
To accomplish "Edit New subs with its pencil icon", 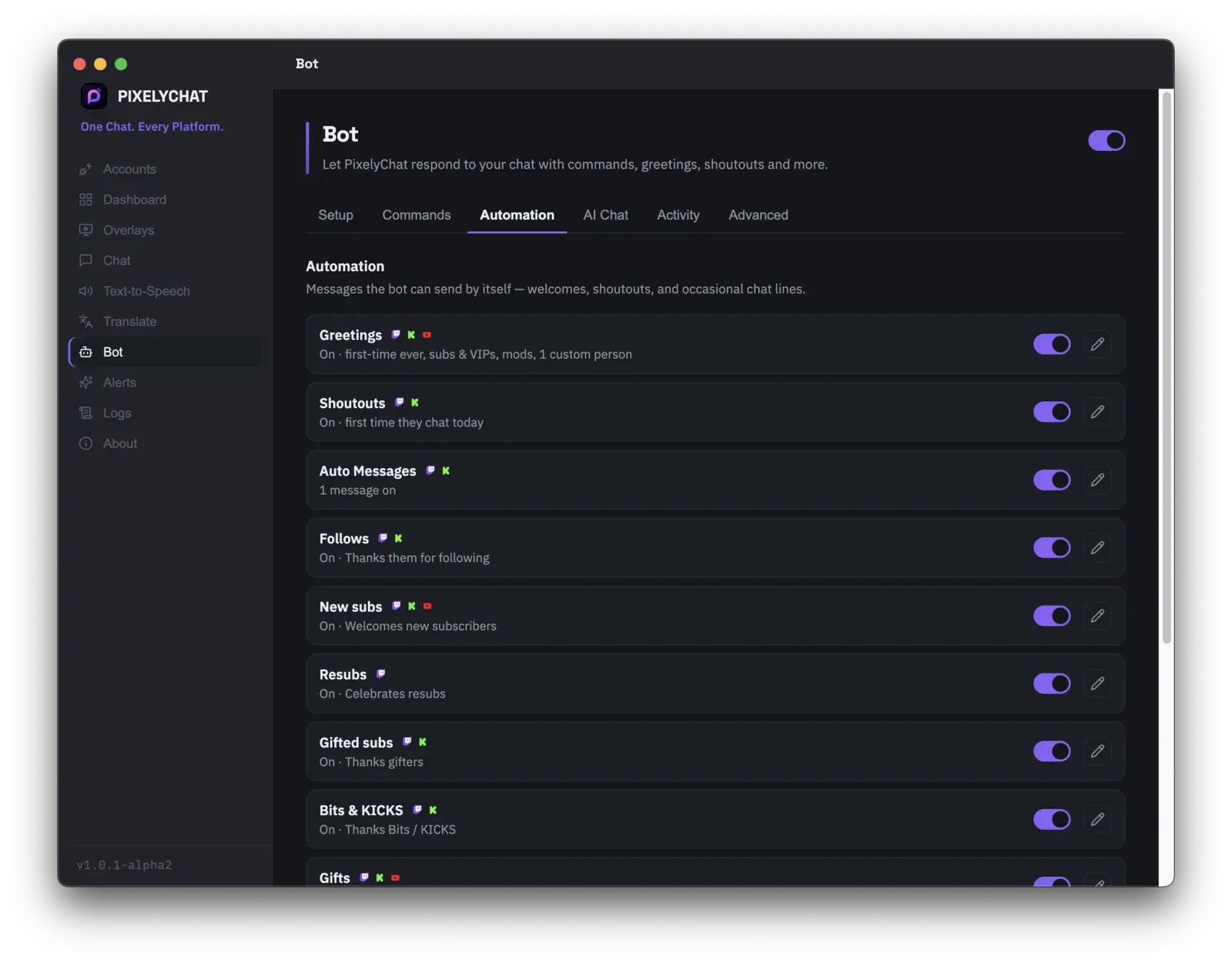I will 1097,616.
